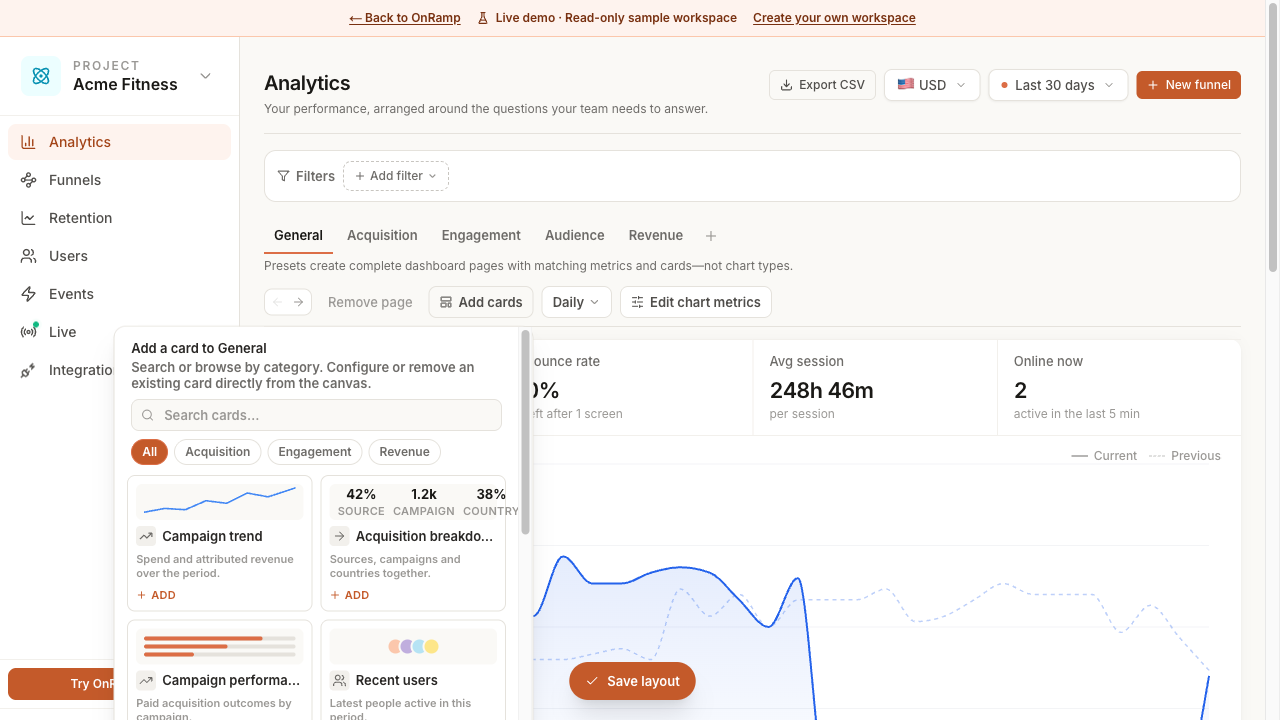The image size is (1280, 720).
Task: Click the Filters funnel icon
Action: point(284,176)
